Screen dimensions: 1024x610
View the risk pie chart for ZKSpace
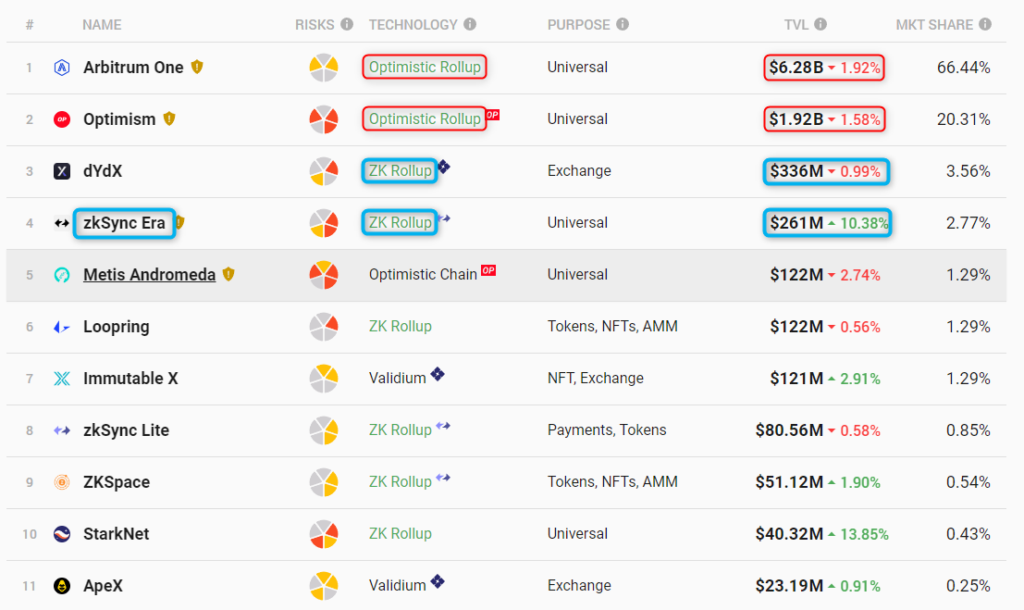(x=323, y=482)
